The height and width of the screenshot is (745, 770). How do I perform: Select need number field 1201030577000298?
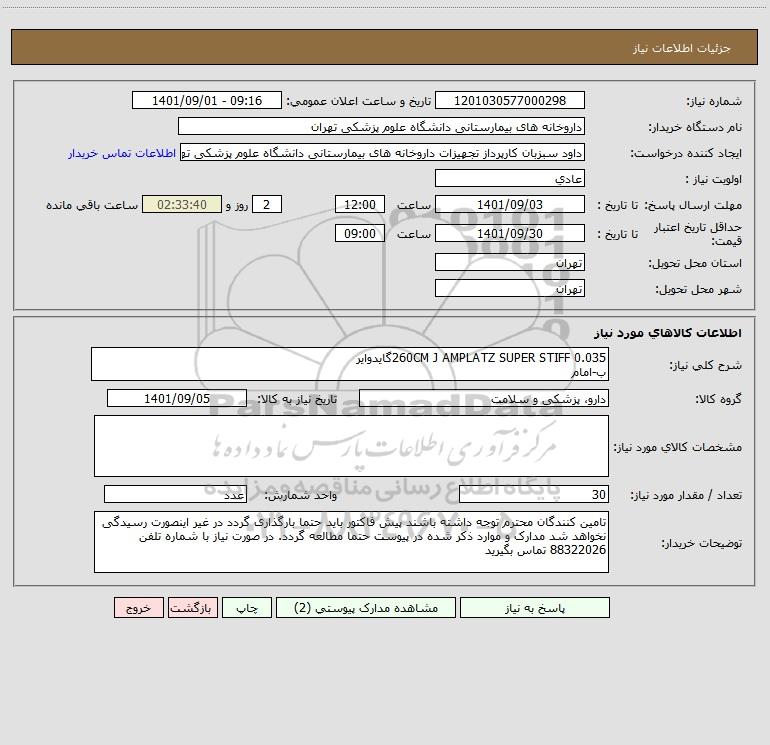pos(510,100)
